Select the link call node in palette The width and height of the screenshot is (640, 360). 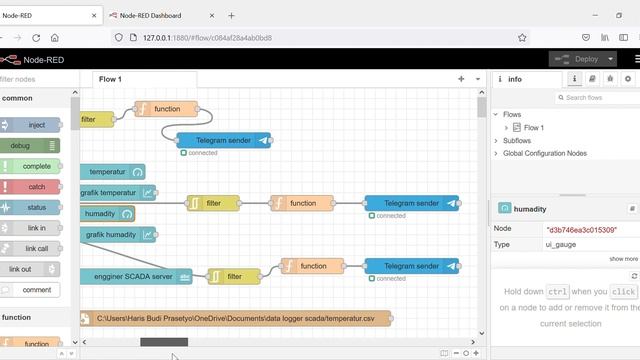pos(31,249)
